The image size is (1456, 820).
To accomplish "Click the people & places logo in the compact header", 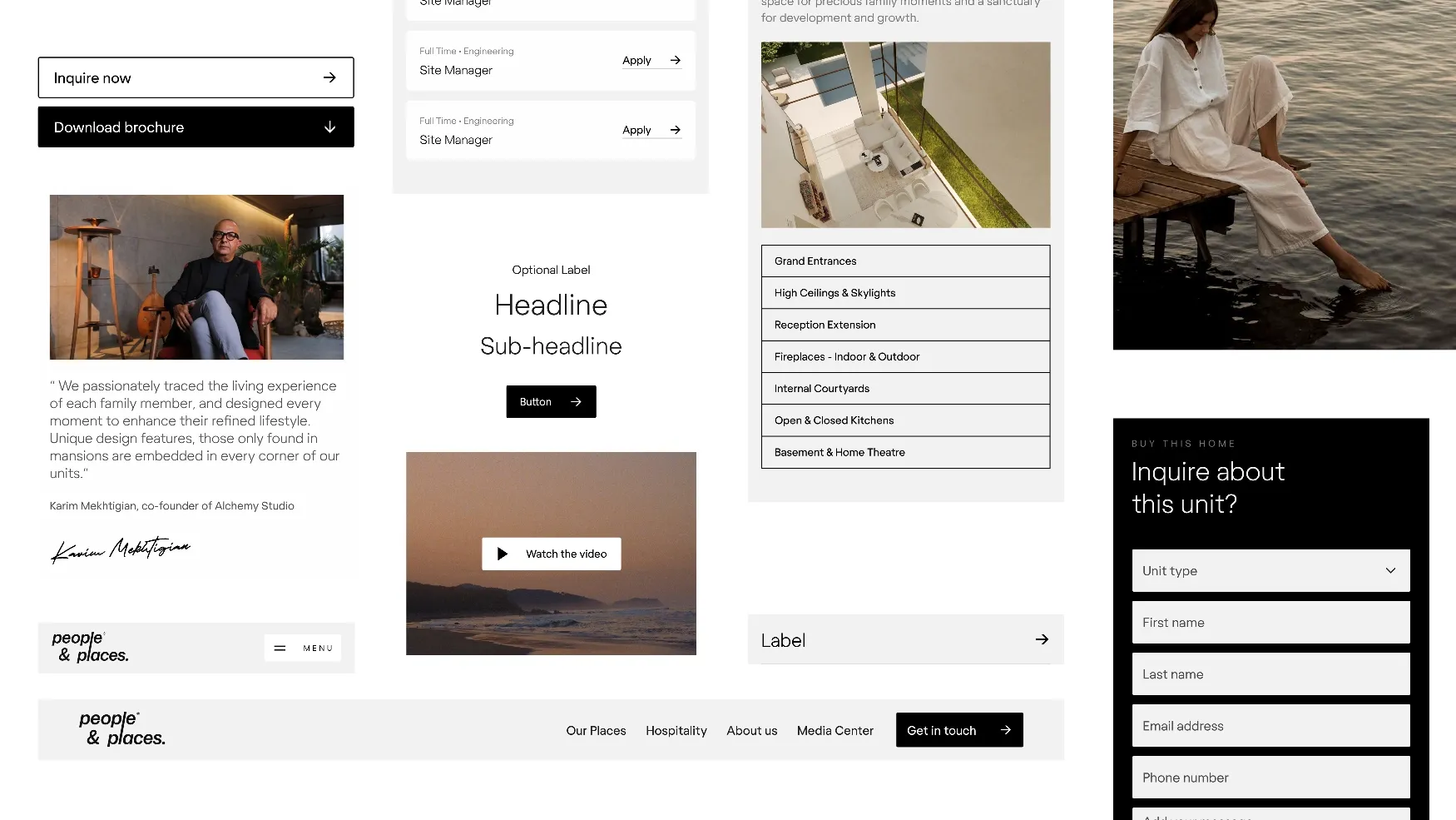I will [x=91, y=647].
